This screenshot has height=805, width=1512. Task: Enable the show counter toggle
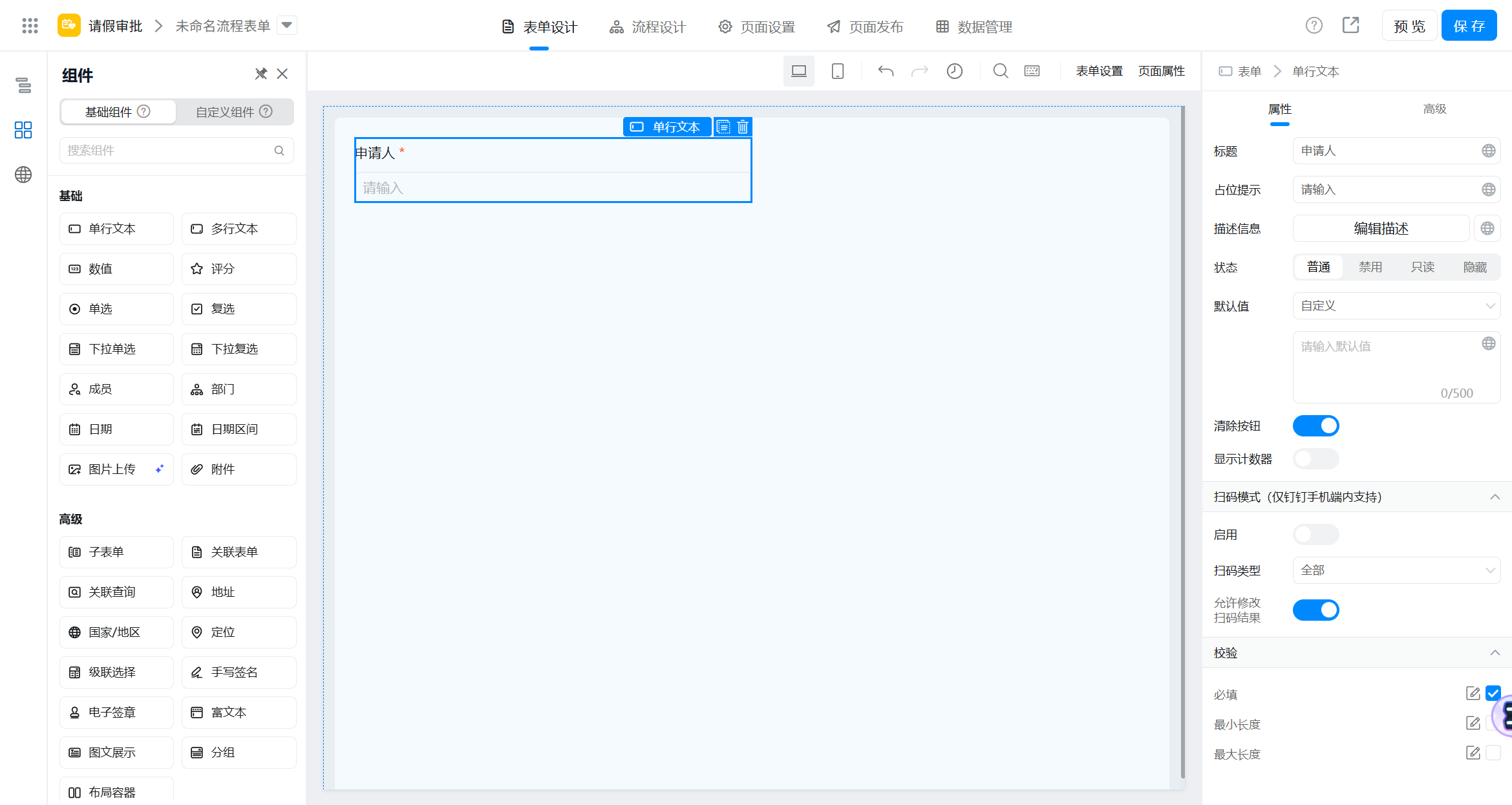pos(1315,459)
